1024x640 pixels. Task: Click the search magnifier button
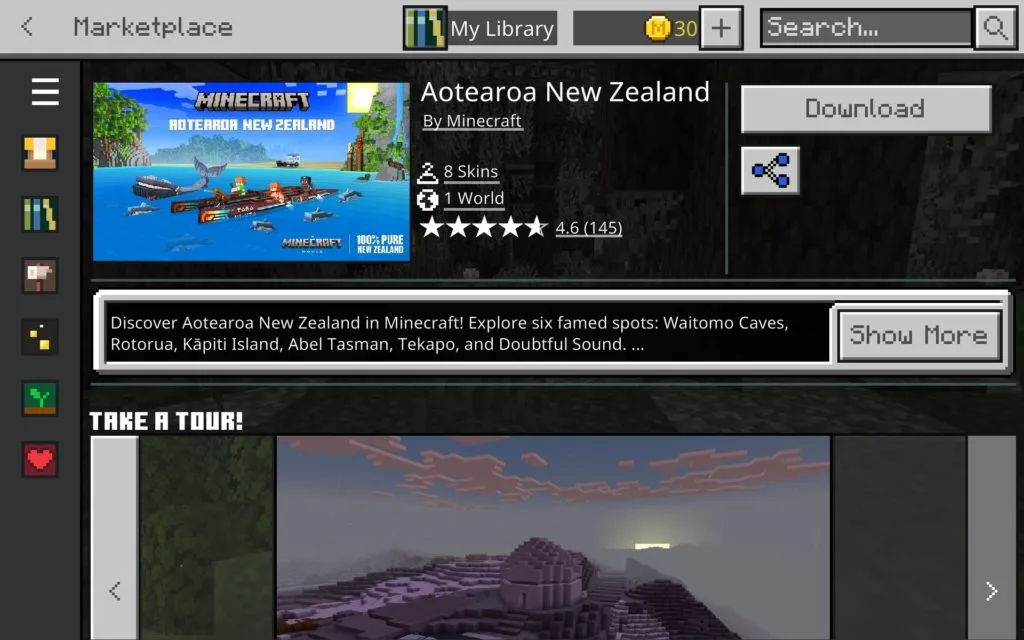pyautogui.click(x=995, y=27)
